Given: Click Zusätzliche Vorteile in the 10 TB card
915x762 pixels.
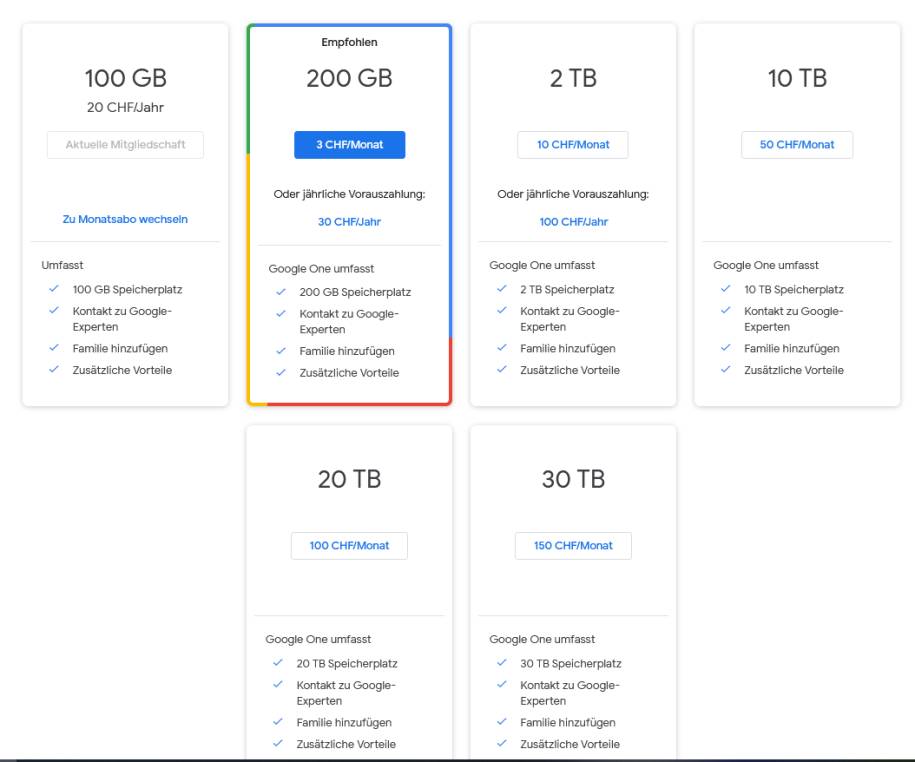Looking at the screenshot, I should [x=794, y=370].
